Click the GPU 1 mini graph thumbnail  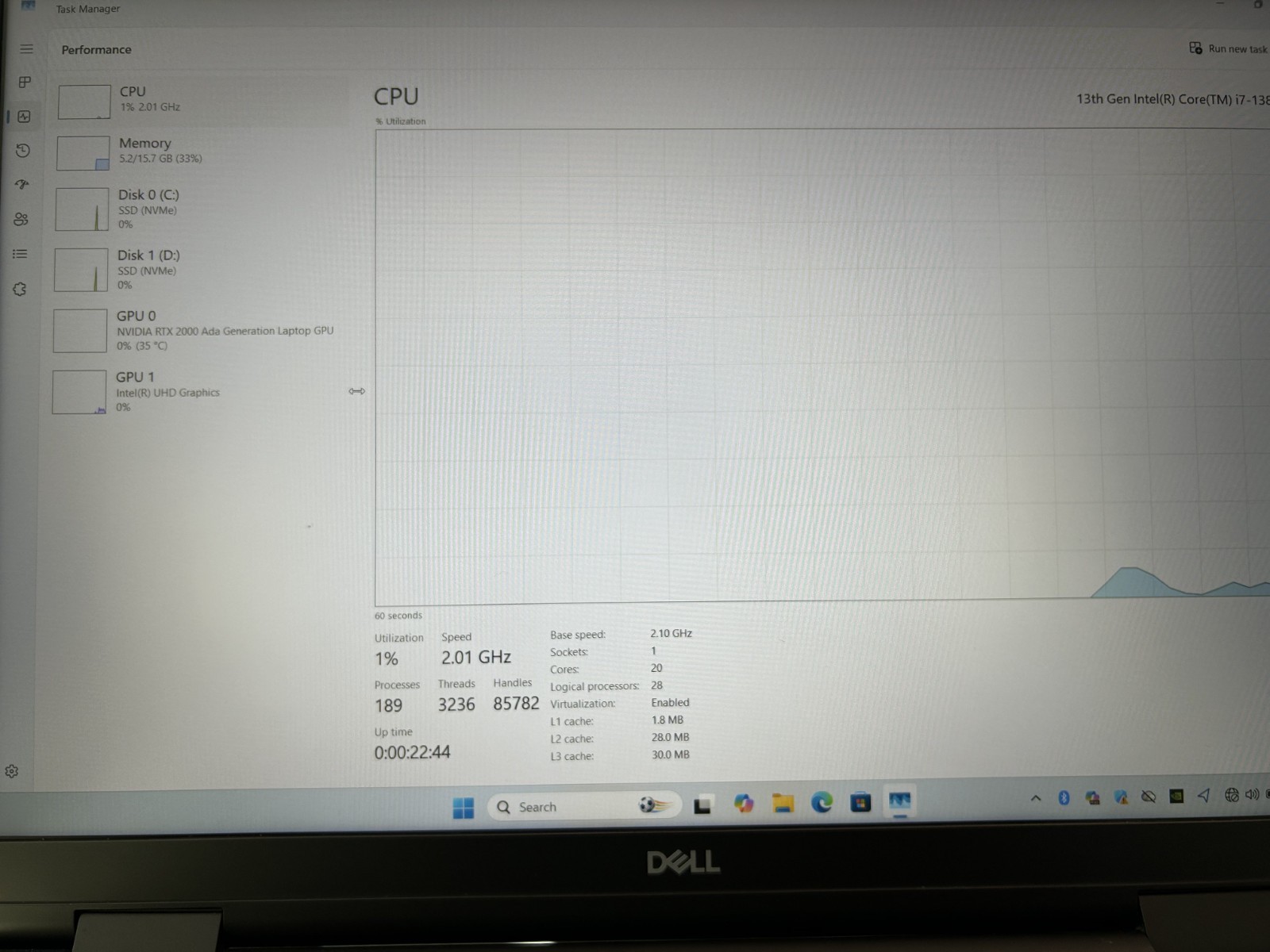(79, 392)
